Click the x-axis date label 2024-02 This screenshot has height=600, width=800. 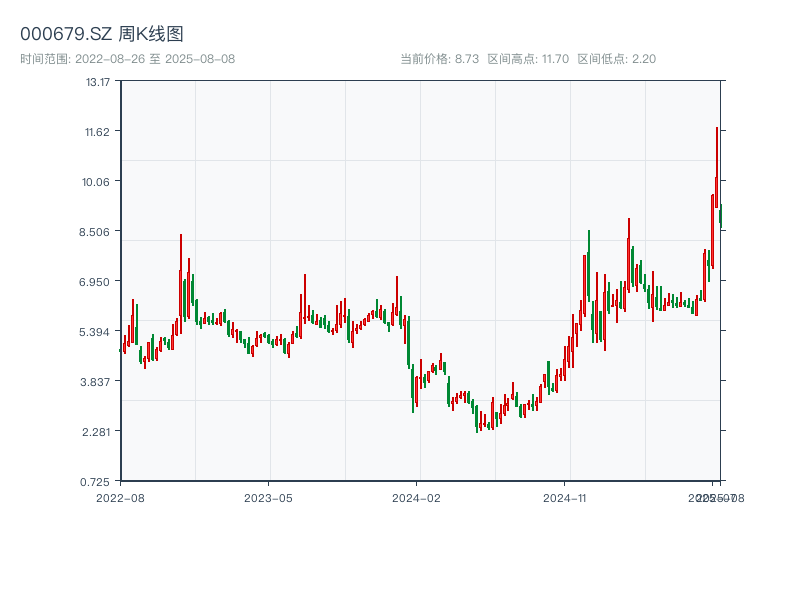click(416, 498)
